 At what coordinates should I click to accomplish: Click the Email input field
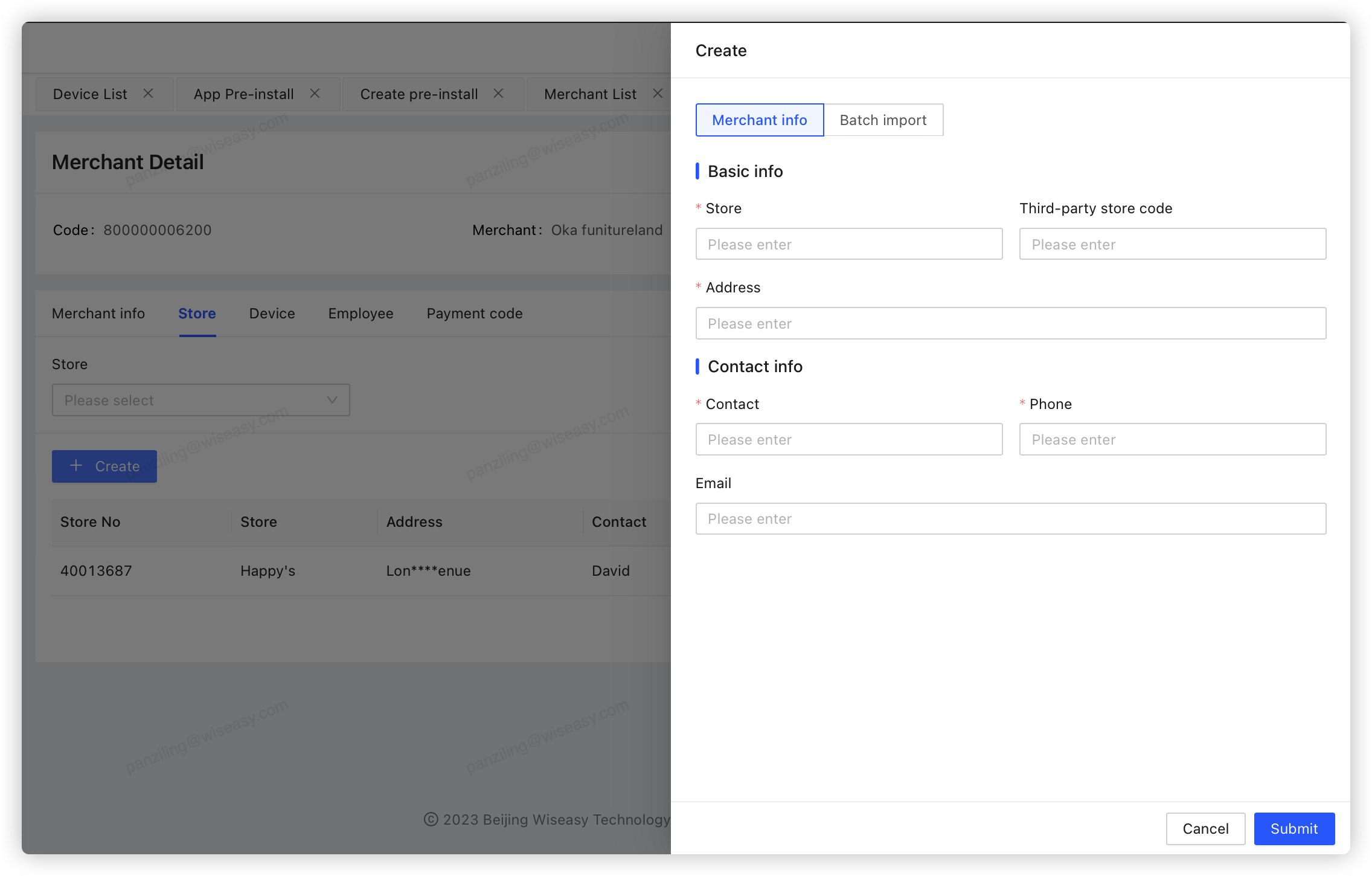(x=1010, y=519)
